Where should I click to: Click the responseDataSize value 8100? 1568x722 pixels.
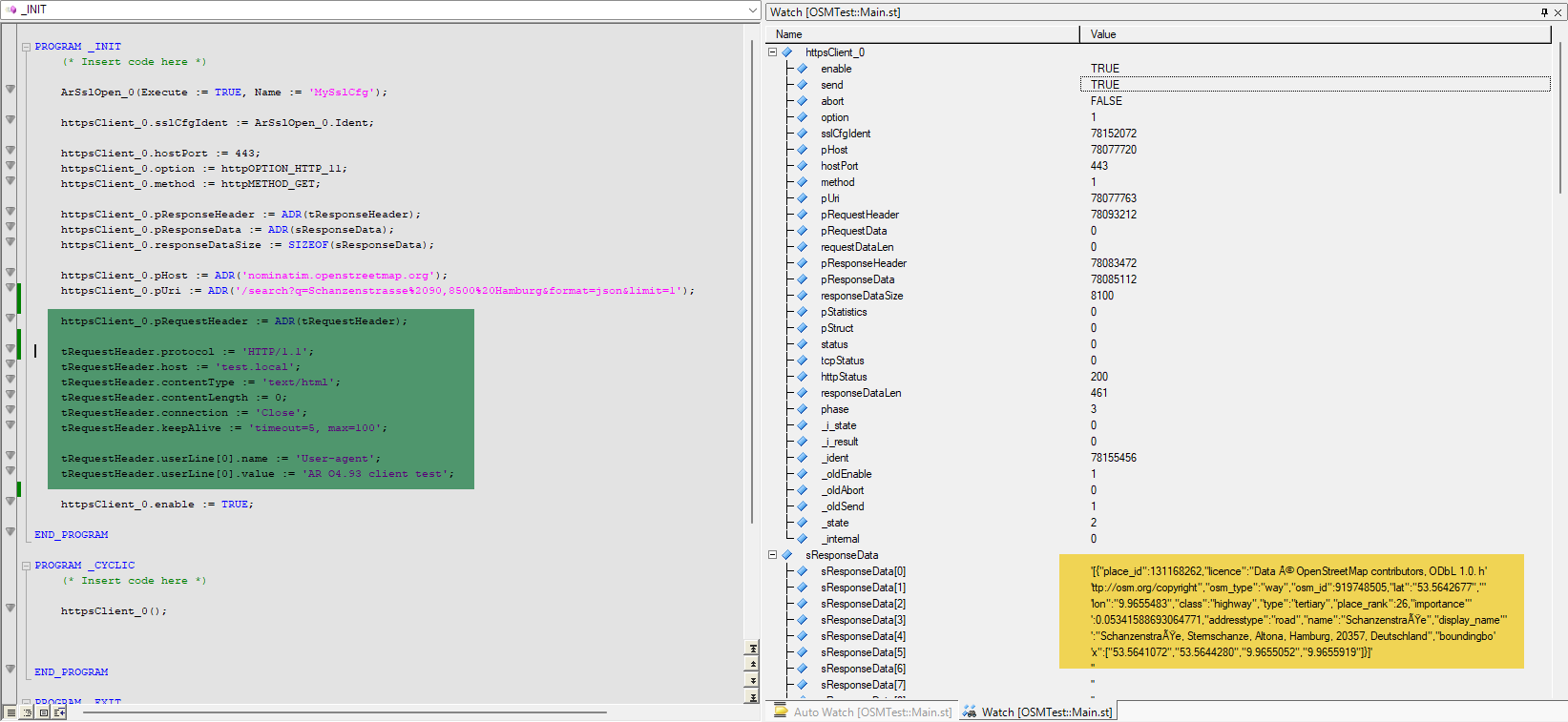(1102, 296)
